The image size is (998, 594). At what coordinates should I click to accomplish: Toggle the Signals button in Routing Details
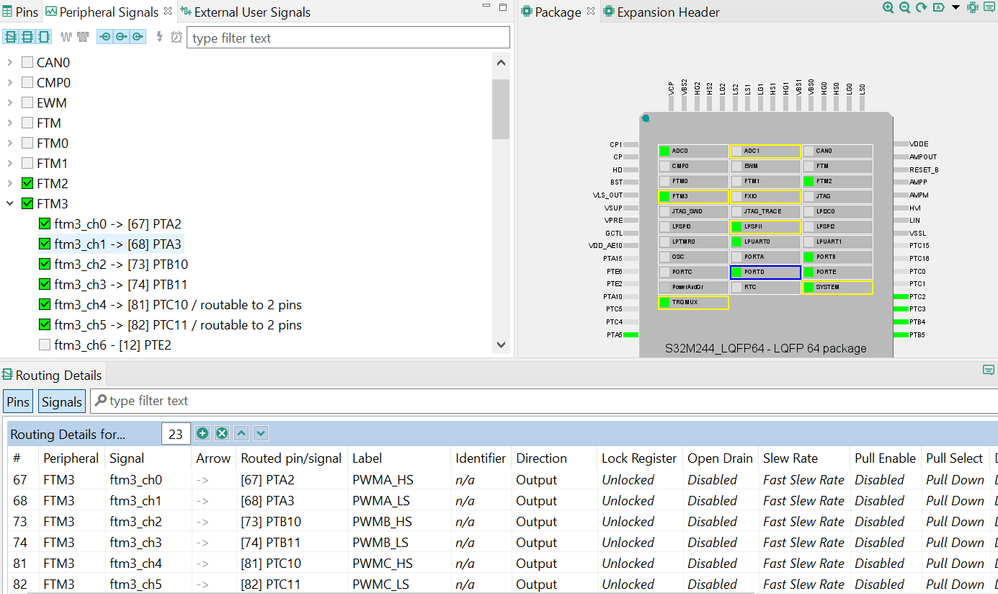tap(62, 402)
